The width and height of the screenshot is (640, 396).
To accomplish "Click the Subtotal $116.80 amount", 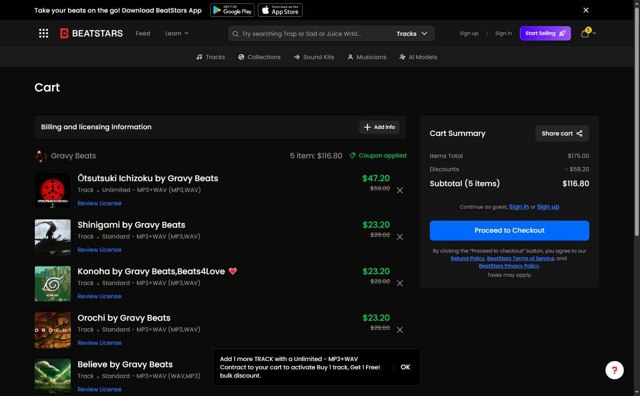I will pyautogui.click(x=576, y=184).
